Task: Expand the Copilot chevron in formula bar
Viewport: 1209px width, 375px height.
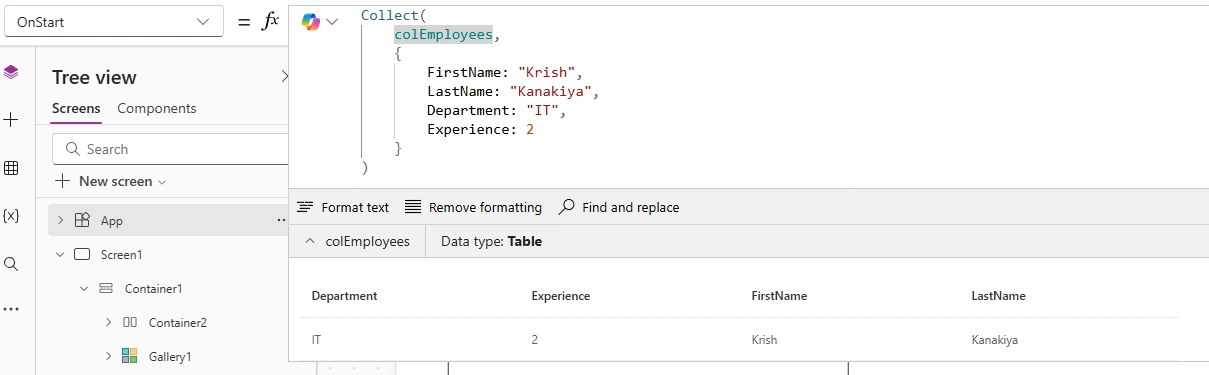Action: 332,21
